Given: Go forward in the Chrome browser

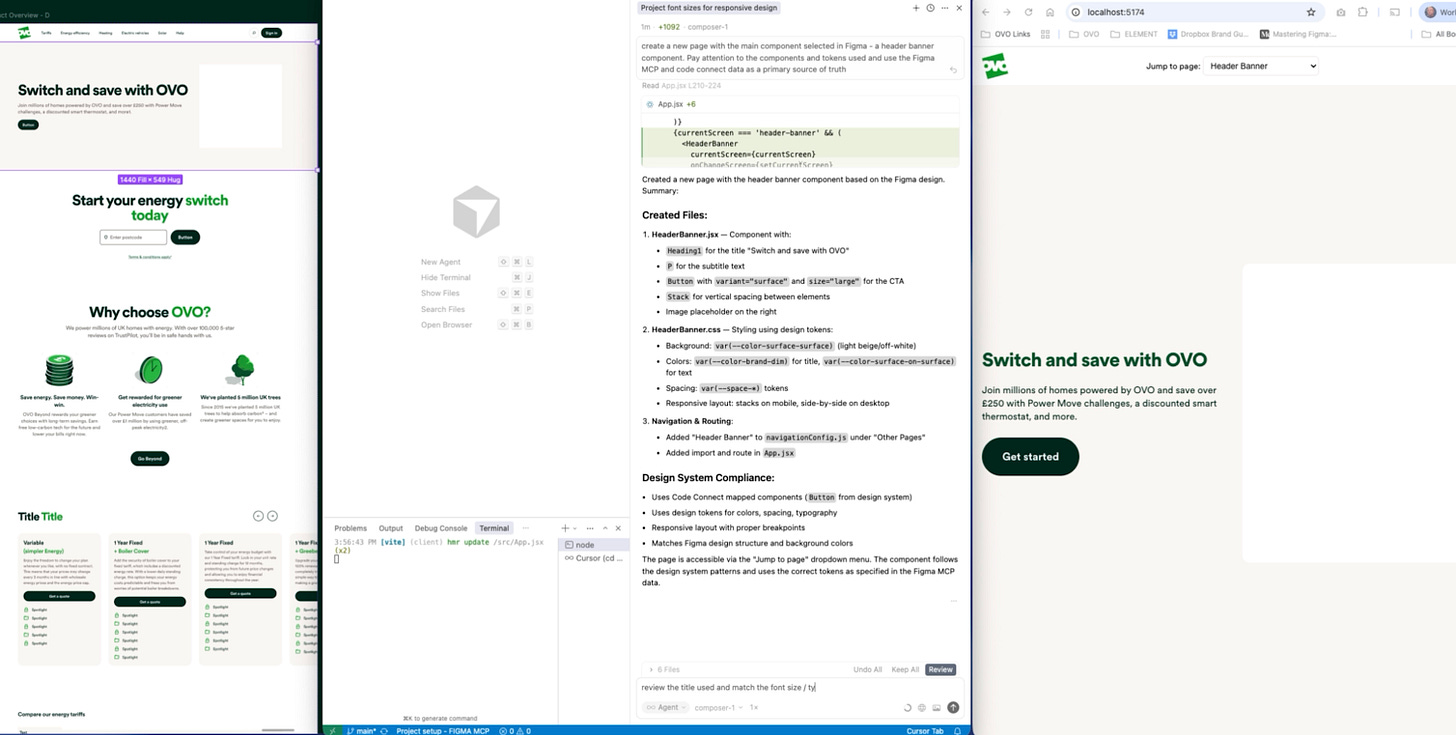Looking at the screenshot, I should click(1007, 12).
